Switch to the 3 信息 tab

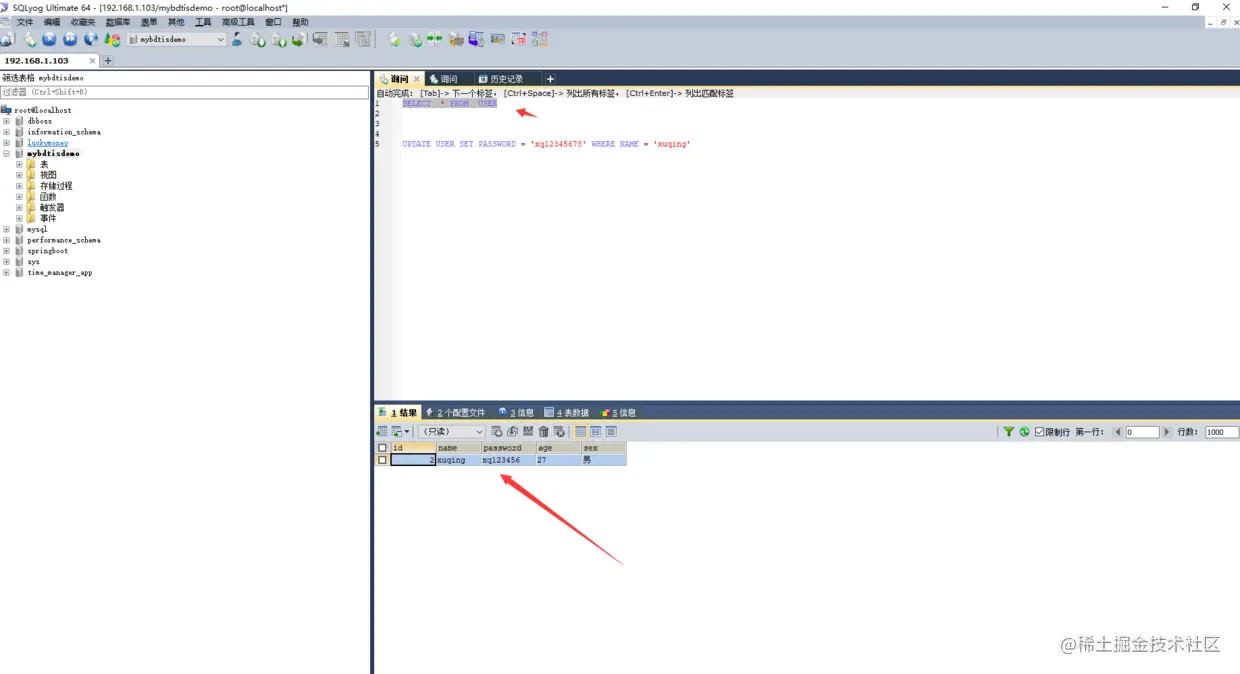pos(516,412)
